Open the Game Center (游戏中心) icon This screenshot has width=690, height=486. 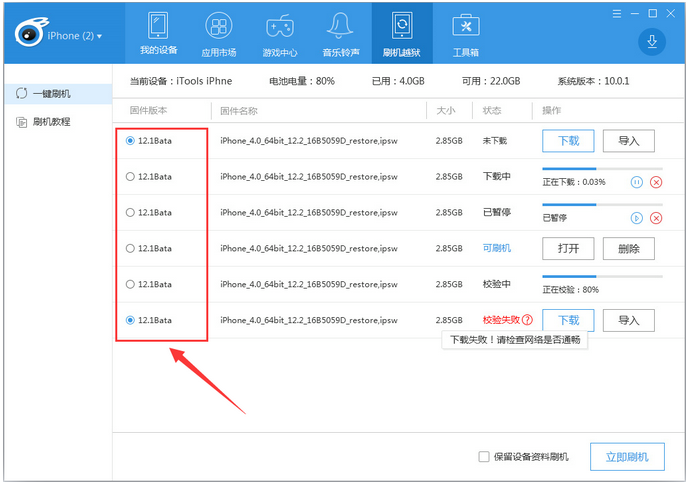280,26
